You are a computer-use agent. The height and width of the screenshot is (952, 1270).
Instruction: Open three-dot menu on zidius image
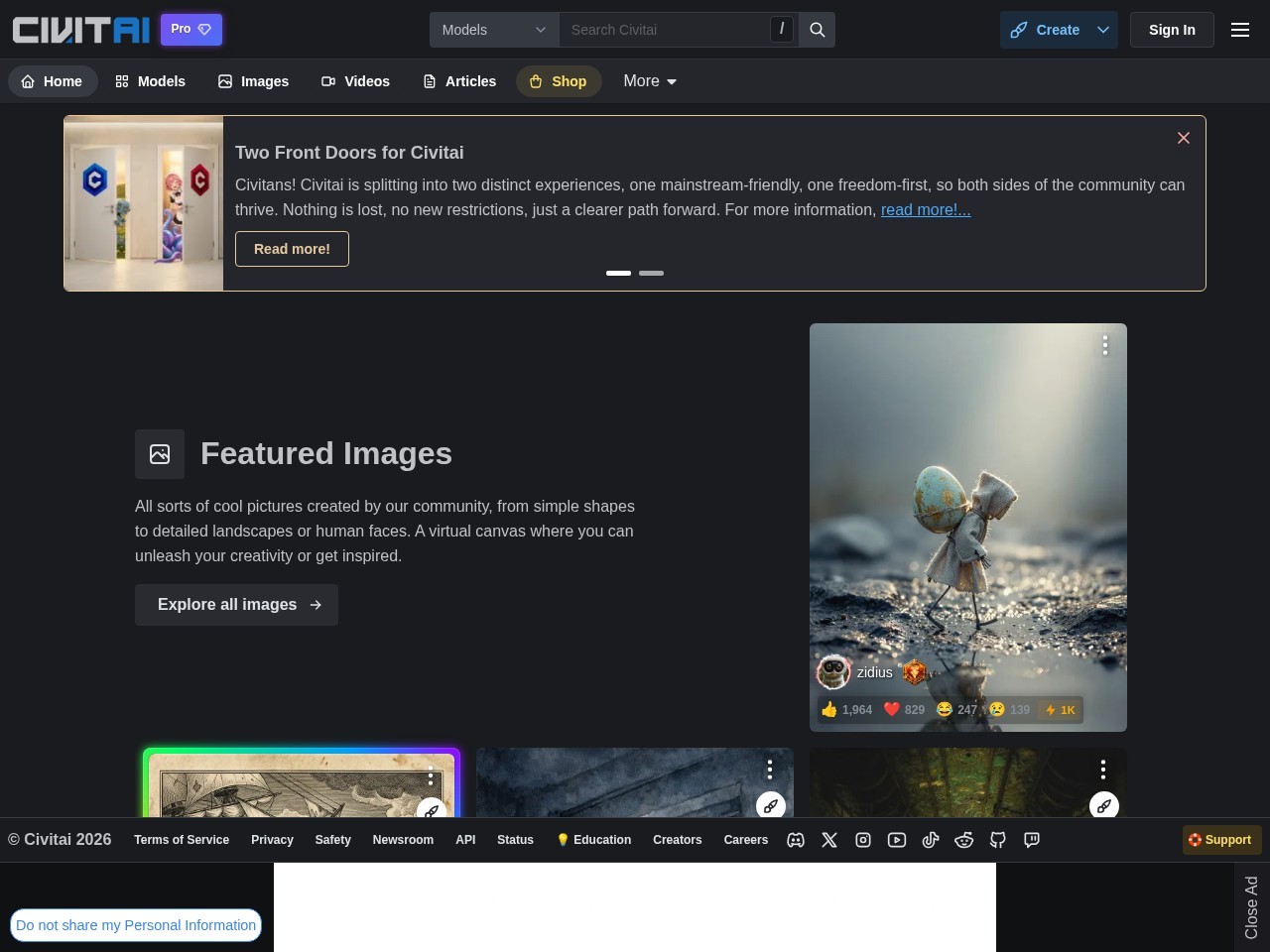(x=1104, y=345)
